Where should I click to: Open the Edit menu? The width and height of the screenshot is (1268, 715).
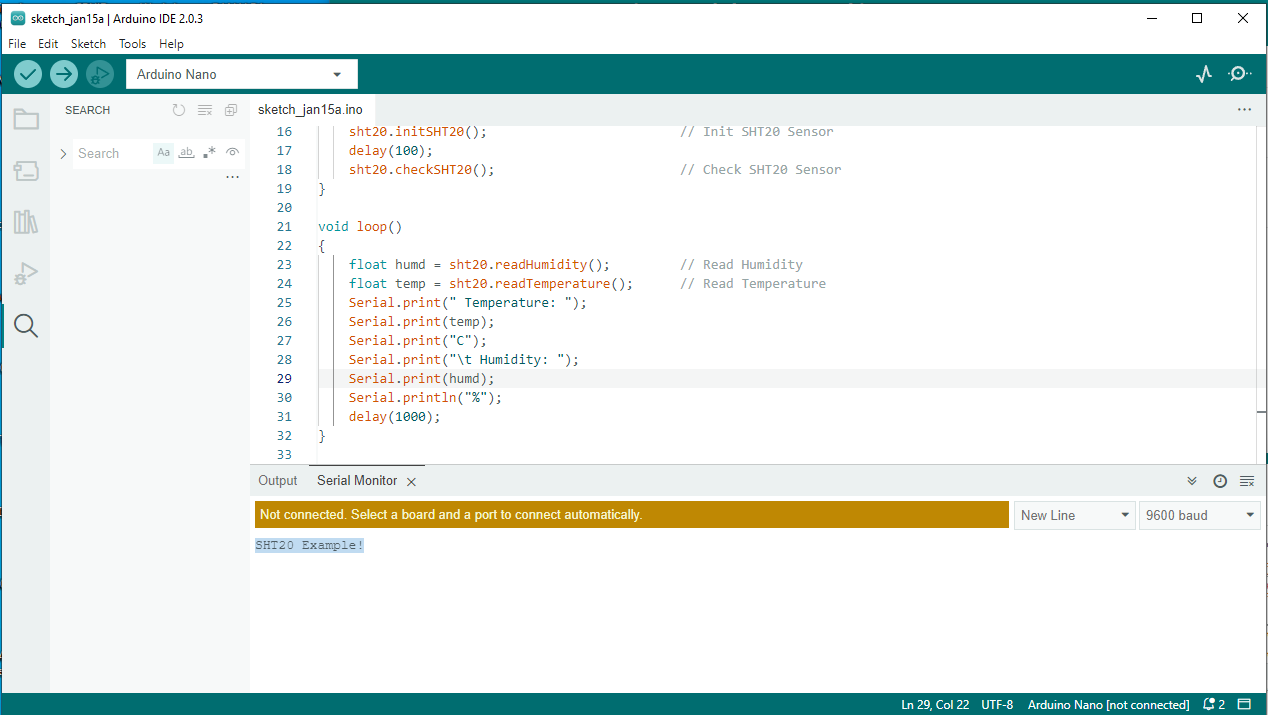coord(48,44)
